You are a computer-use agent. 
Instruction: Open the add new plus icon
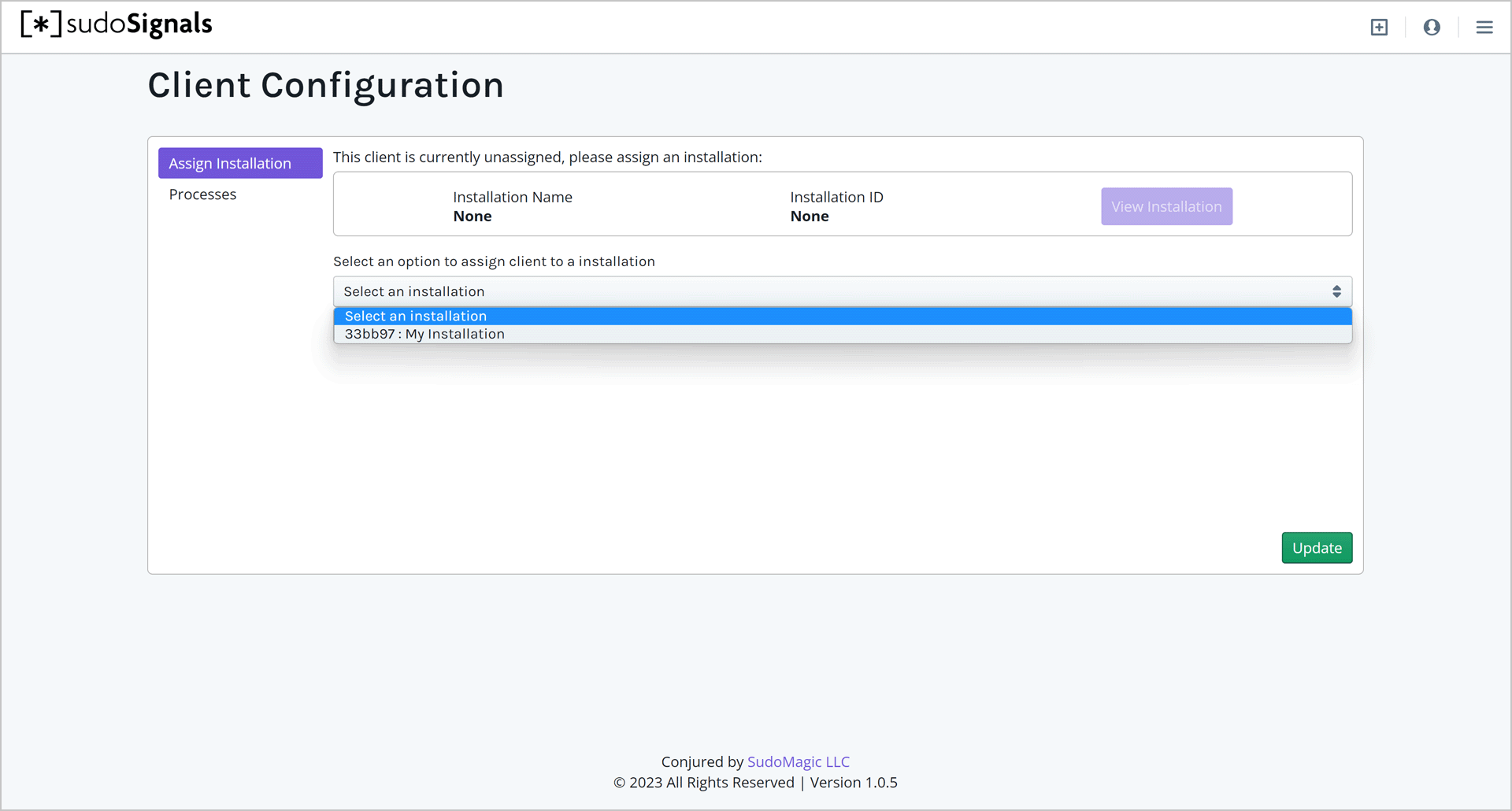coord(1379,28)
